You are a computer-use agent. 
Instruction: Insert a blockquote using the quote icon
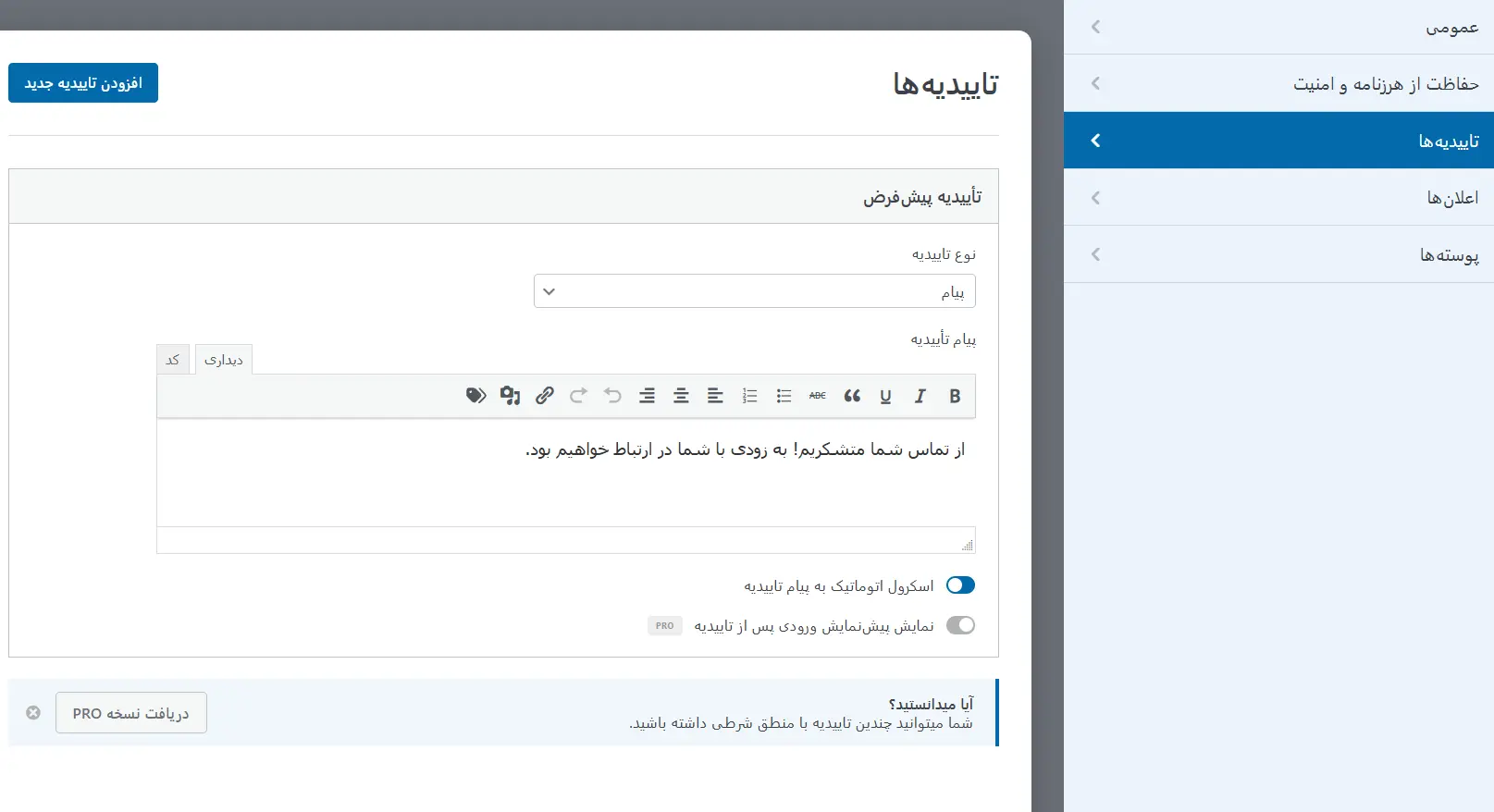(852, 396)
